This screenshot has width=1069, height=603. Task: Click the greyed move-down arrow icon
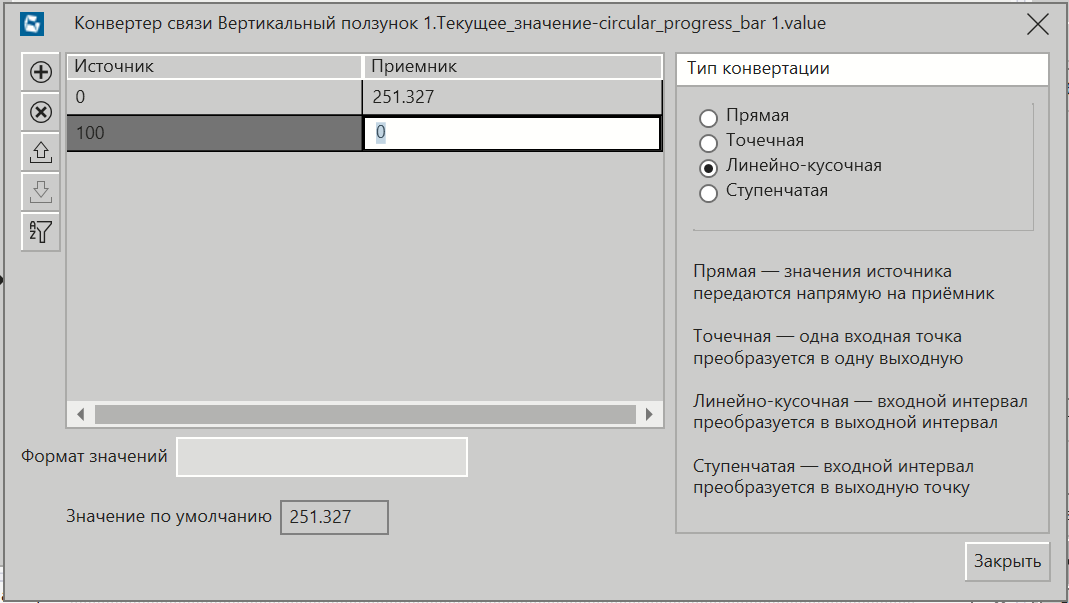39,191
